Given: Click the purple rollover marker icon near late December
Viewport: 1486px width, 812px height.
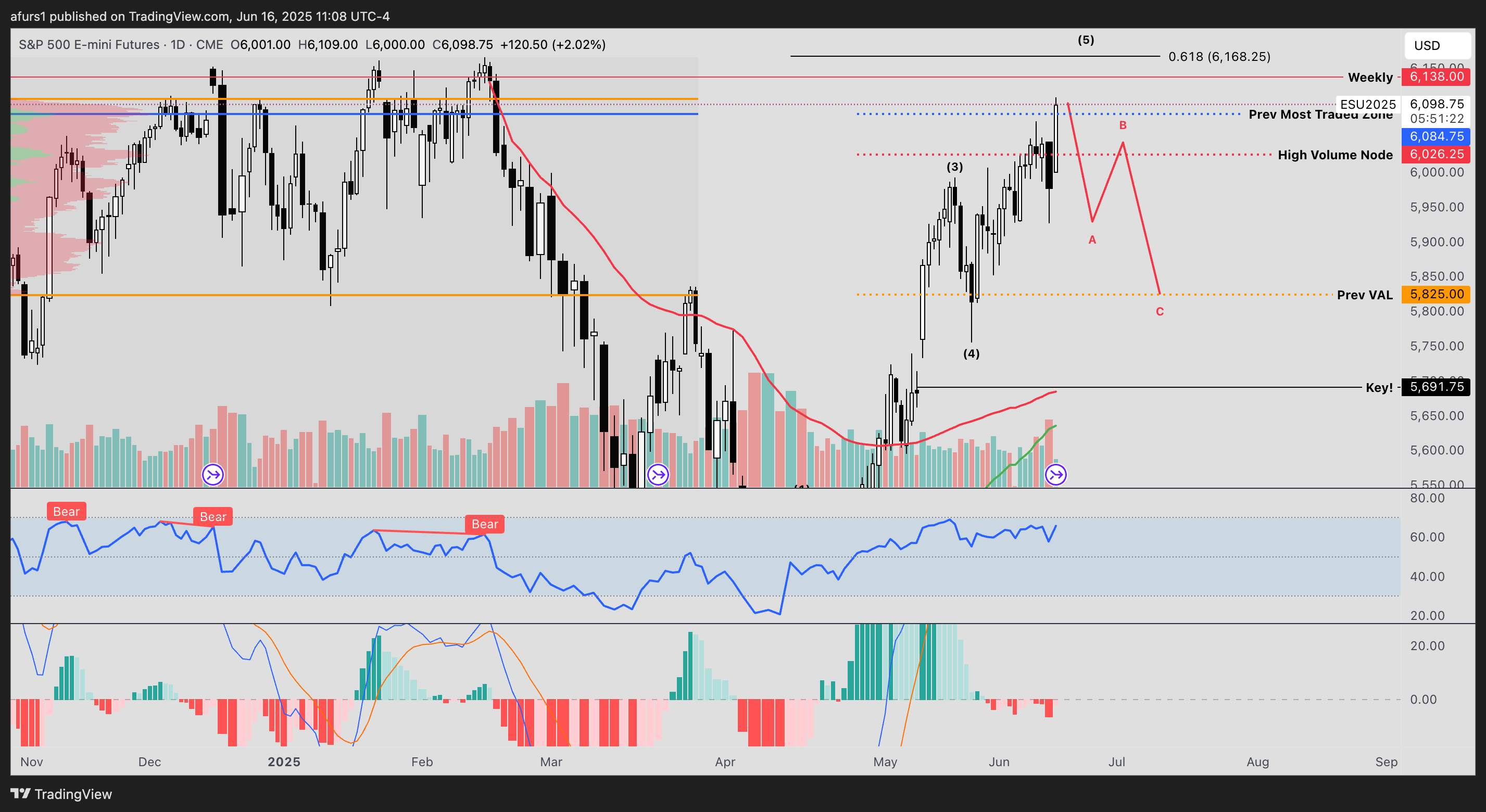Looking at the screenshot, I should 213,475.
